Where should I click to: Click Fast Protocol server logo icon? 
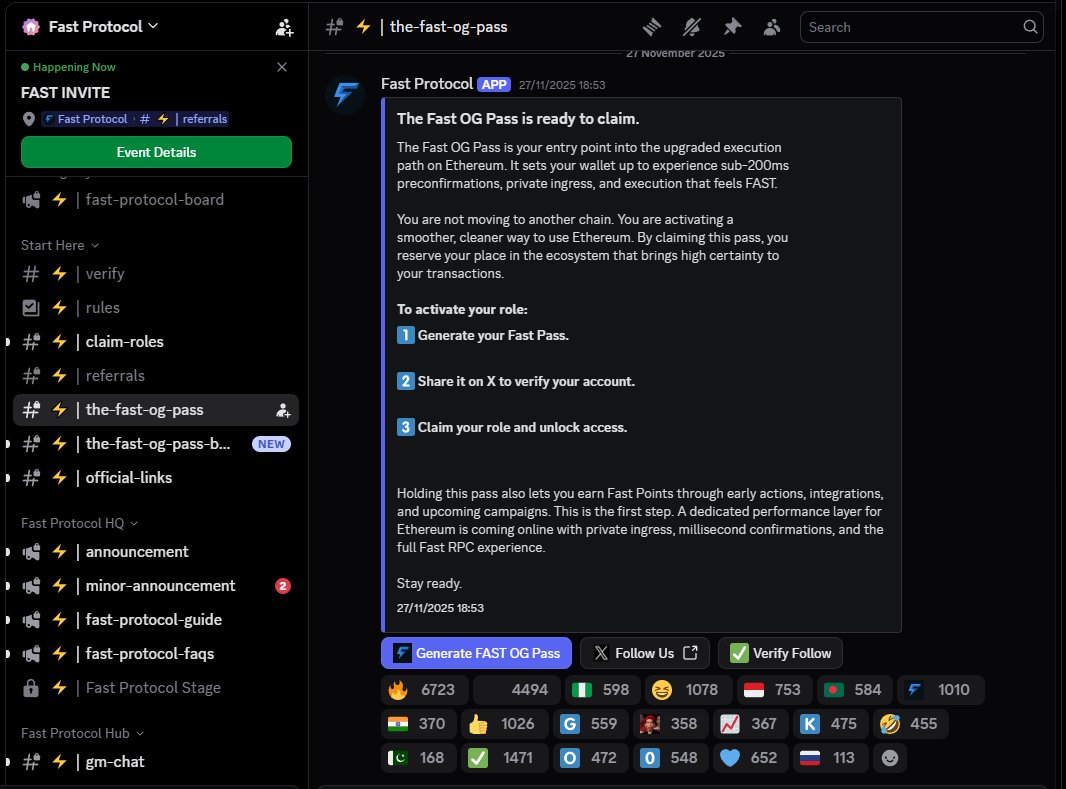31,27
